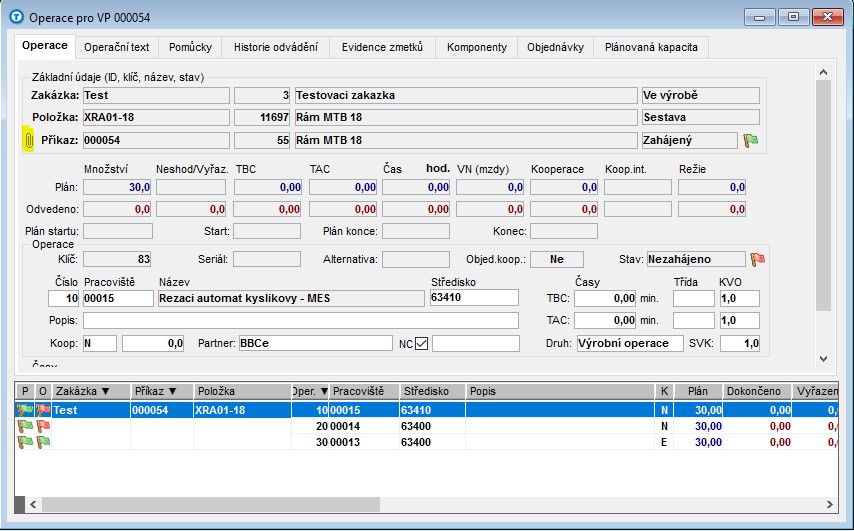Click the Klíč field containing 83
This screenshot has height=531, width=854.
click(117, 259)
